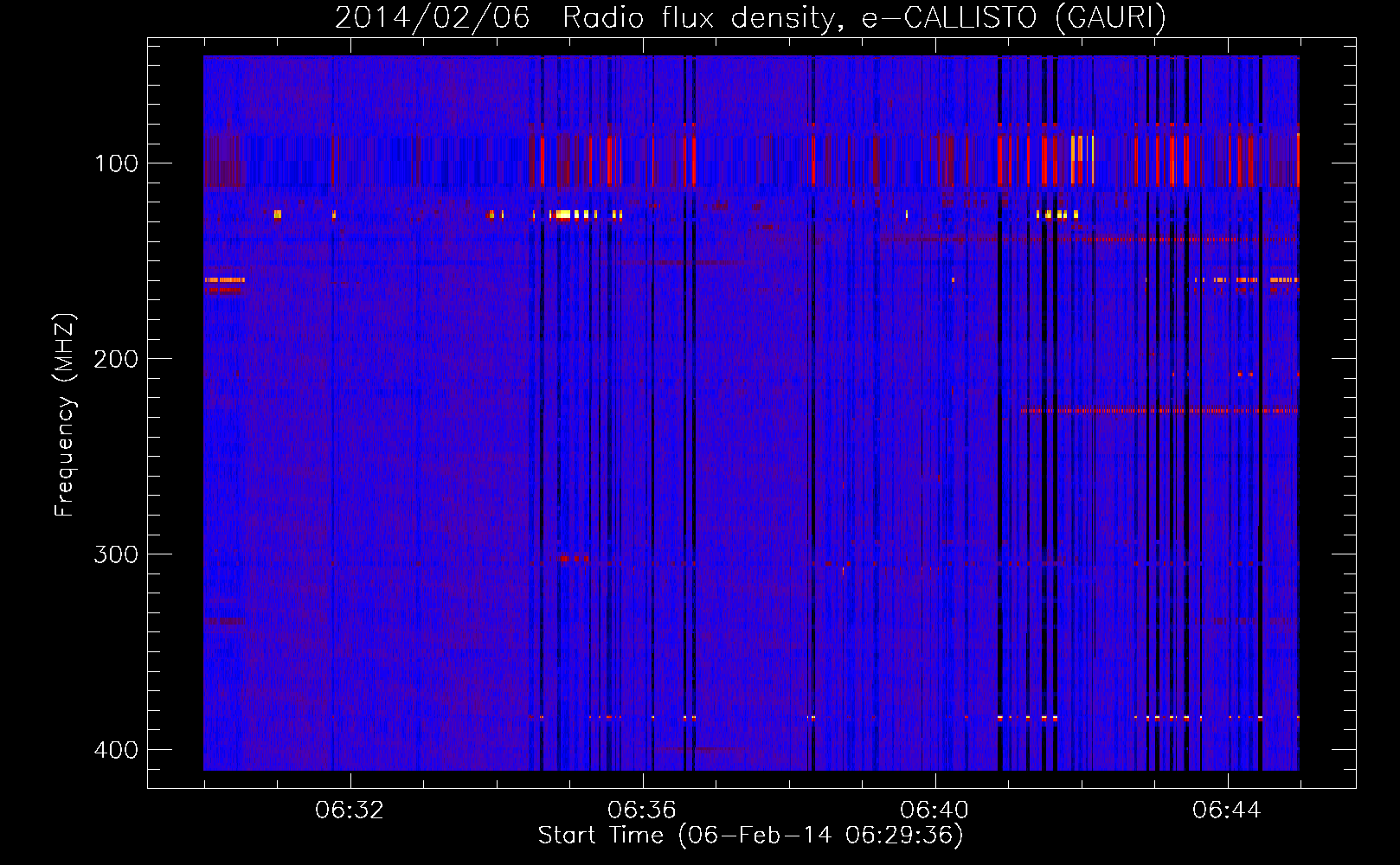Click the 06:36 time tick label
Viewport: 1400px width, 865px height.
click(642, 811)
